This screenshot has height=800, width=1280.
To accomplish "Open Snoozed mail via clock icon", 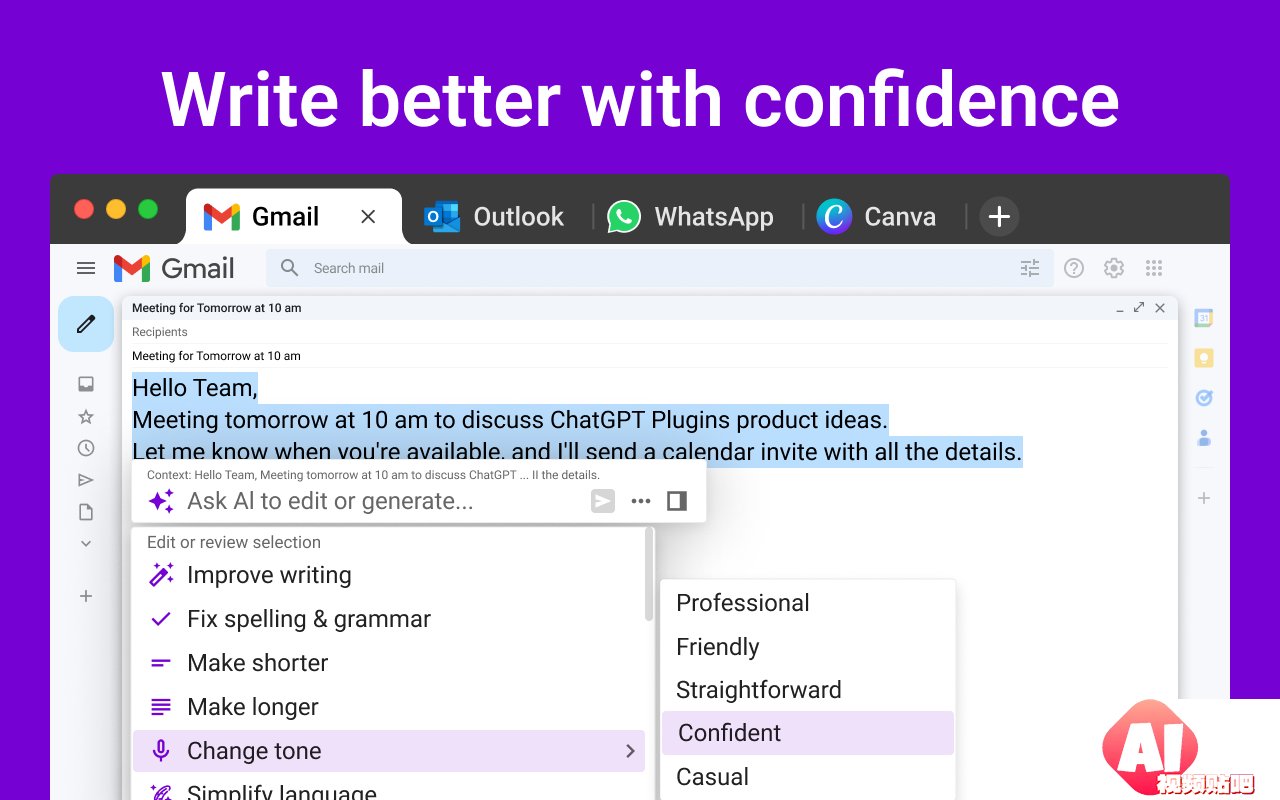I will tap(86, 448).
